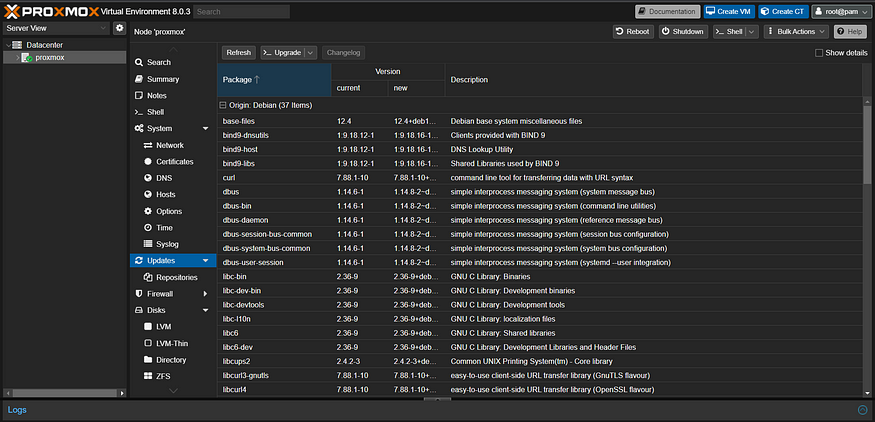875x422 pixels.
Task: Select the libc6-dev package row
Action: 540,347
